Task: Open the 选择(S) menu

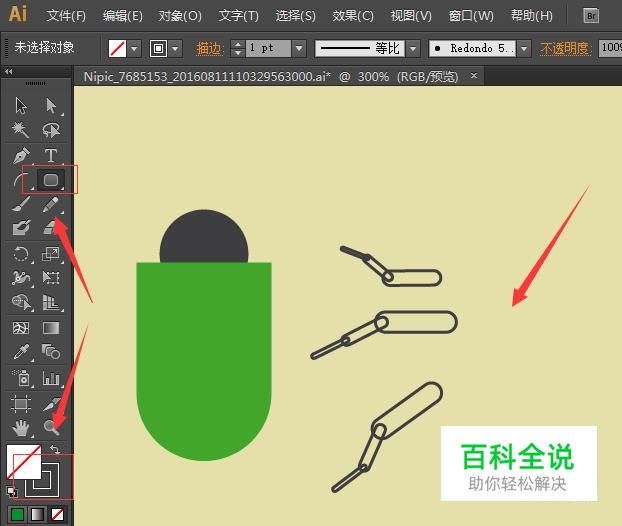Action: (x=296, y=16)
